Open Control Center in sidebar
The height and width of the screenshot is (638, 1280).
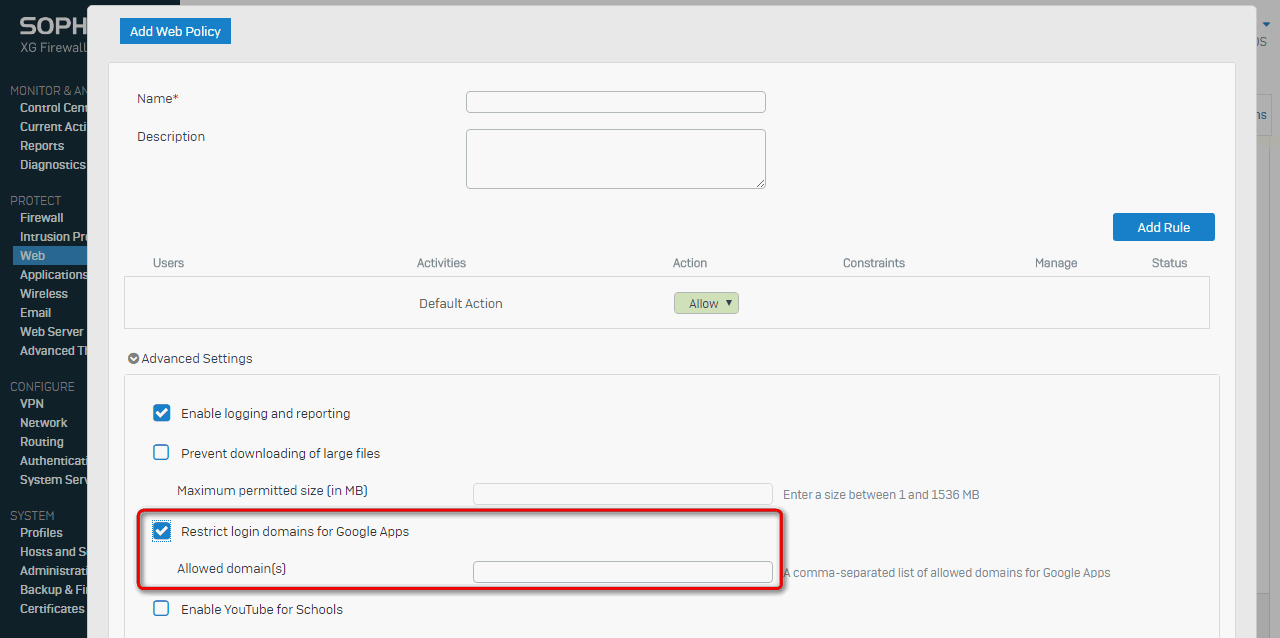pyautogui.click(x=53, y=108)
